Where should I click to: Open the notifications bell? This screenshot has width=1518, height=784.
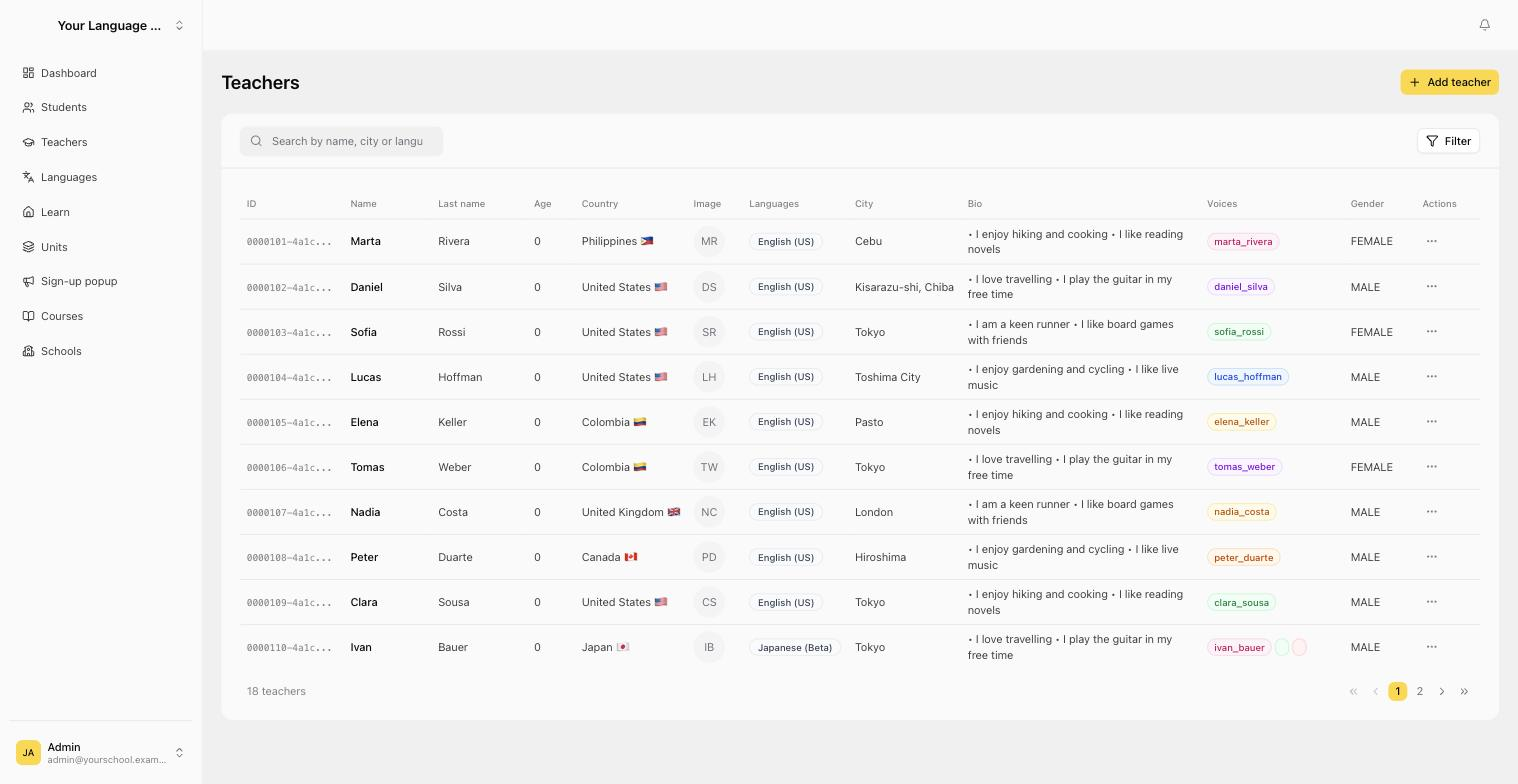coord(1485,25)
